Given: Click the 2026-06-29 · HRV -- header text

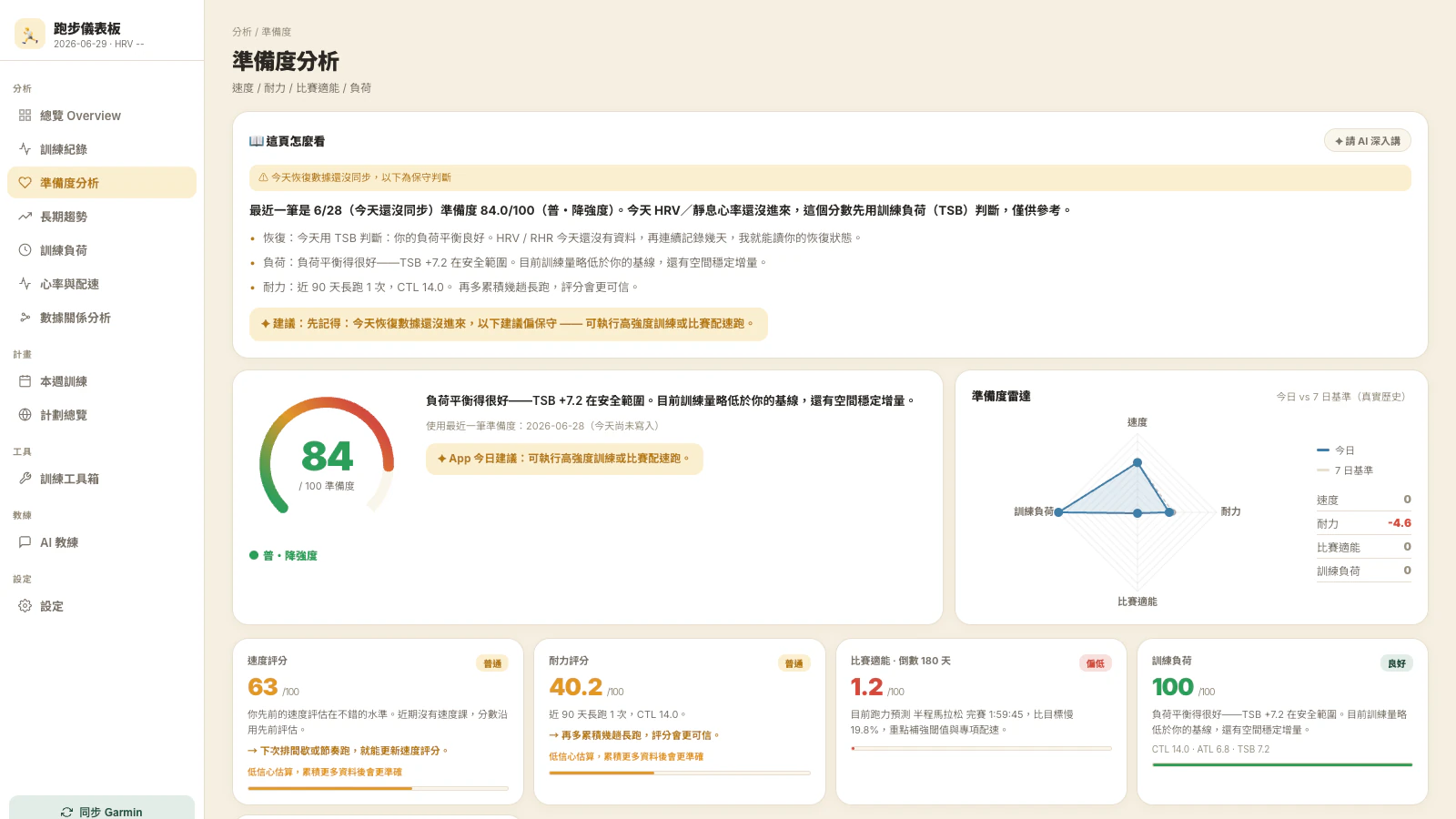Looking at the screenshot, I should (98, 44).
